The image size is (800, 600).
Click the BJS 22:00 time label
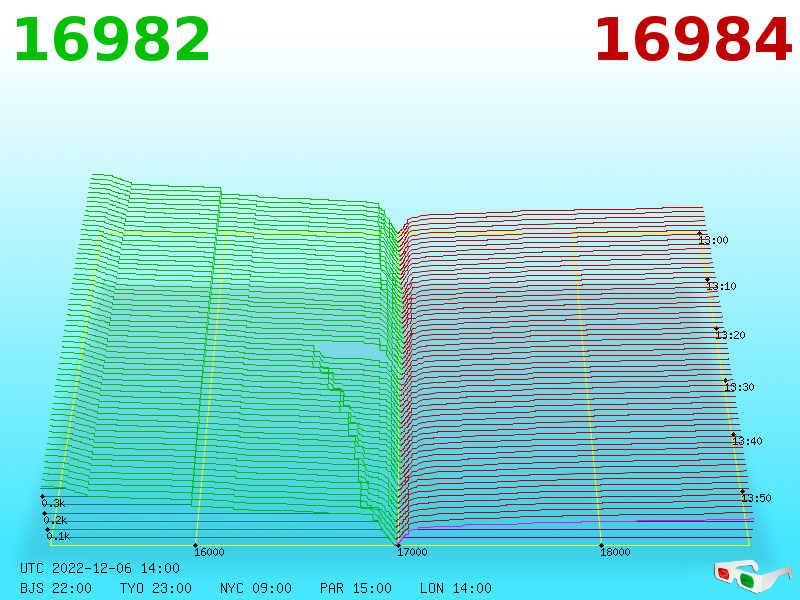[56, 588]
